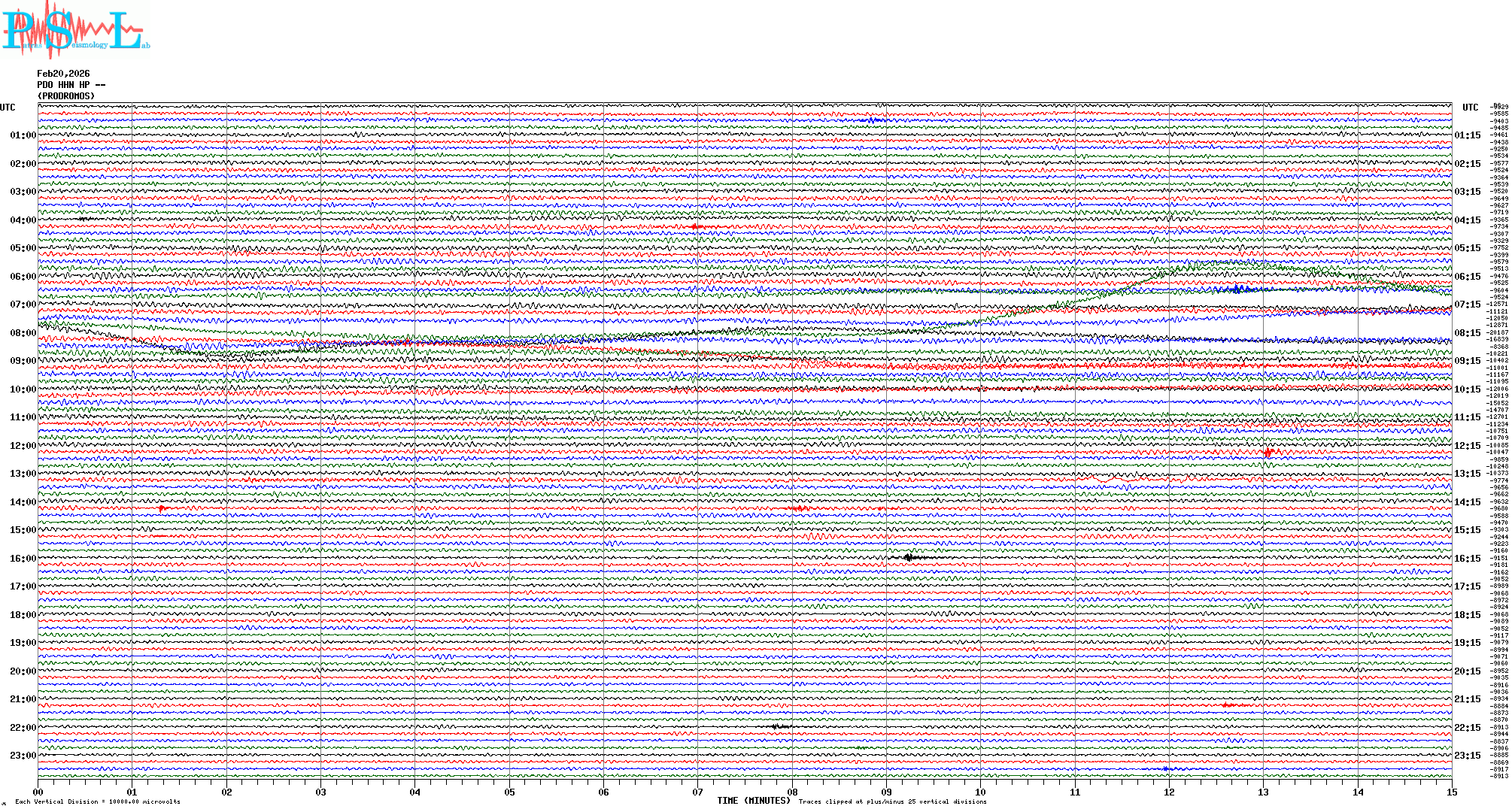Click the PSL Seismology Lab logo
1512x812 pixels.
tap(75, 30)
